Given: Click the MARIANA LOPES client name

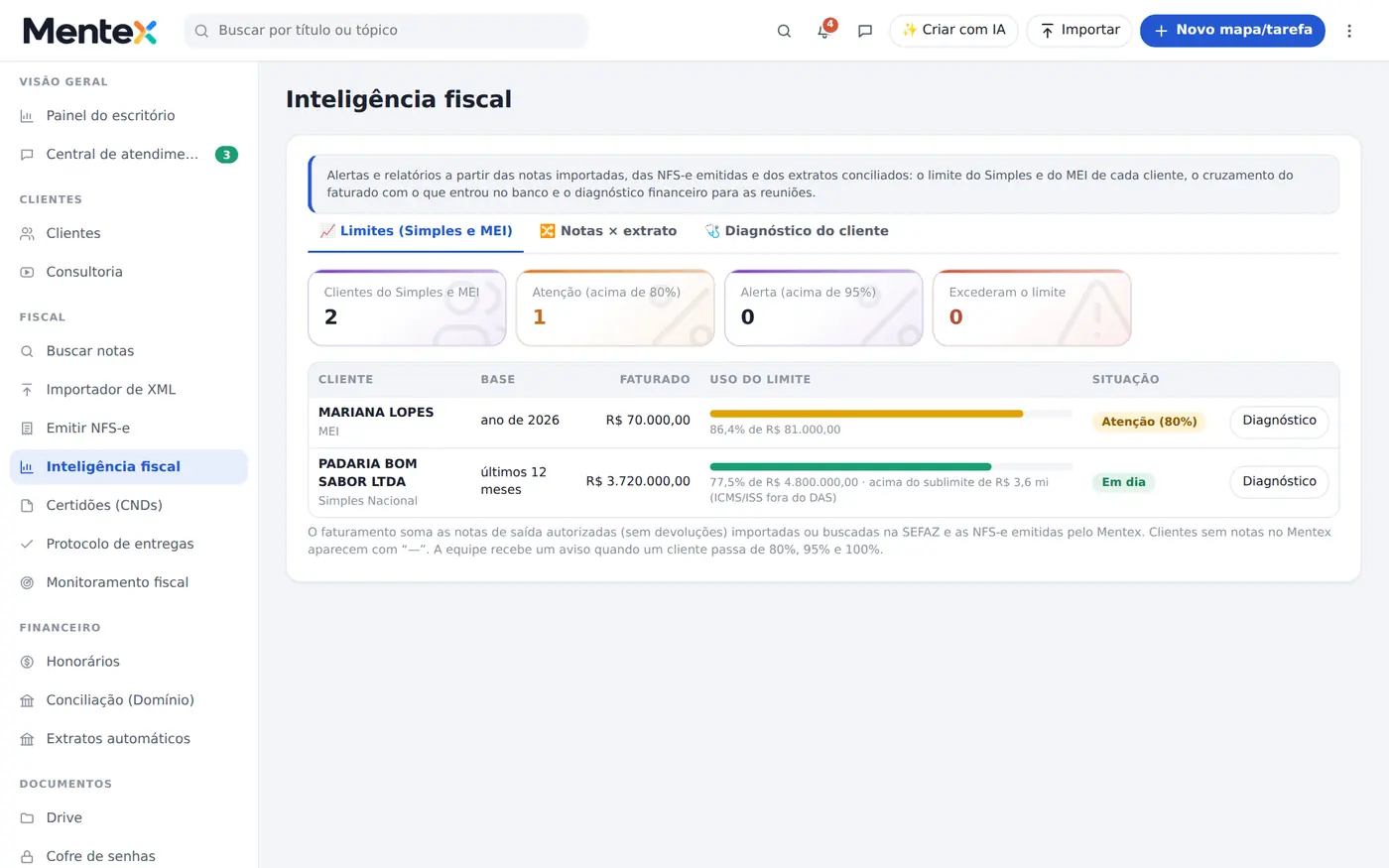Looking at the screenshot, I should point(376,413).
